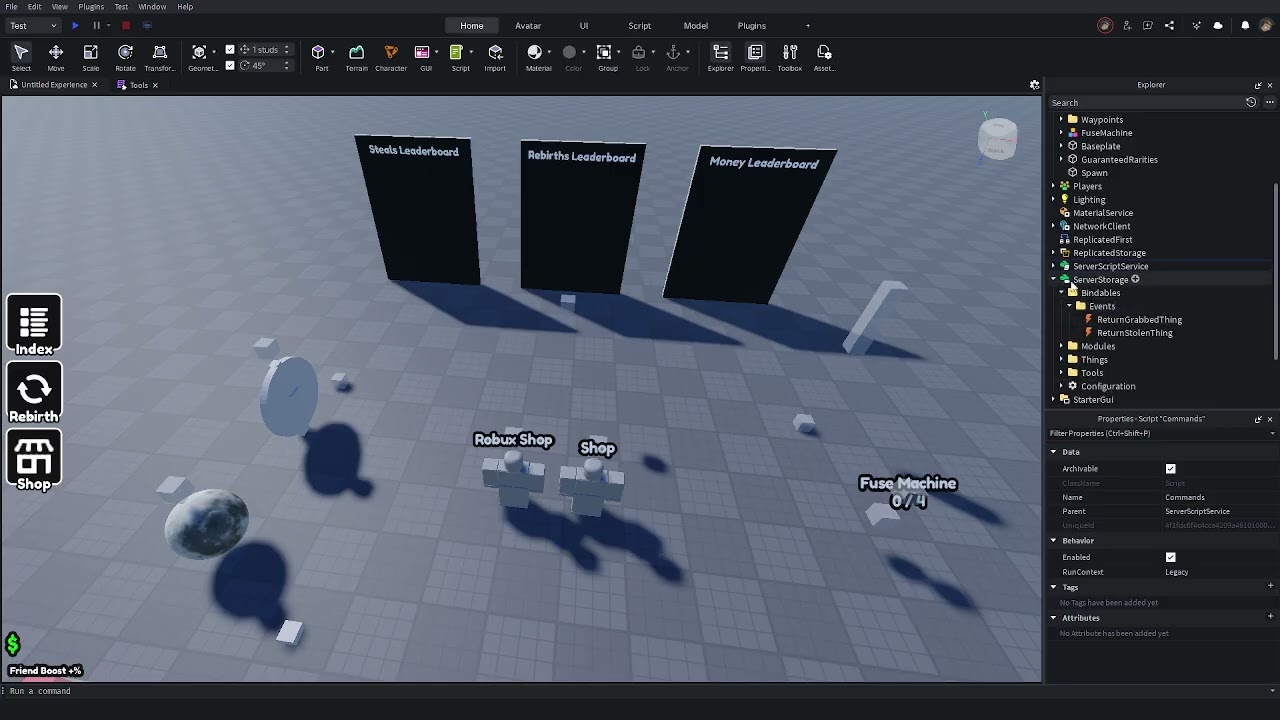Screen dimensions: 1280x720
Task: Activate the Move tool
Action: click(56, 58)
